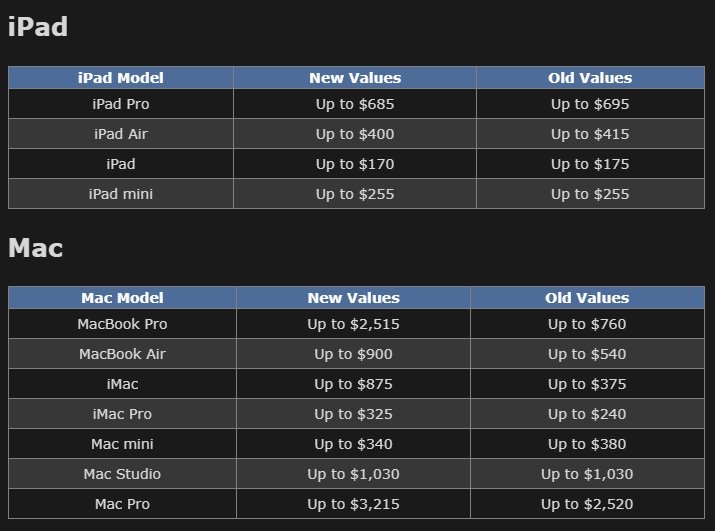The image size is (715, 531).
Task: Click the iPad Air model cell
Action: point(121,134)
